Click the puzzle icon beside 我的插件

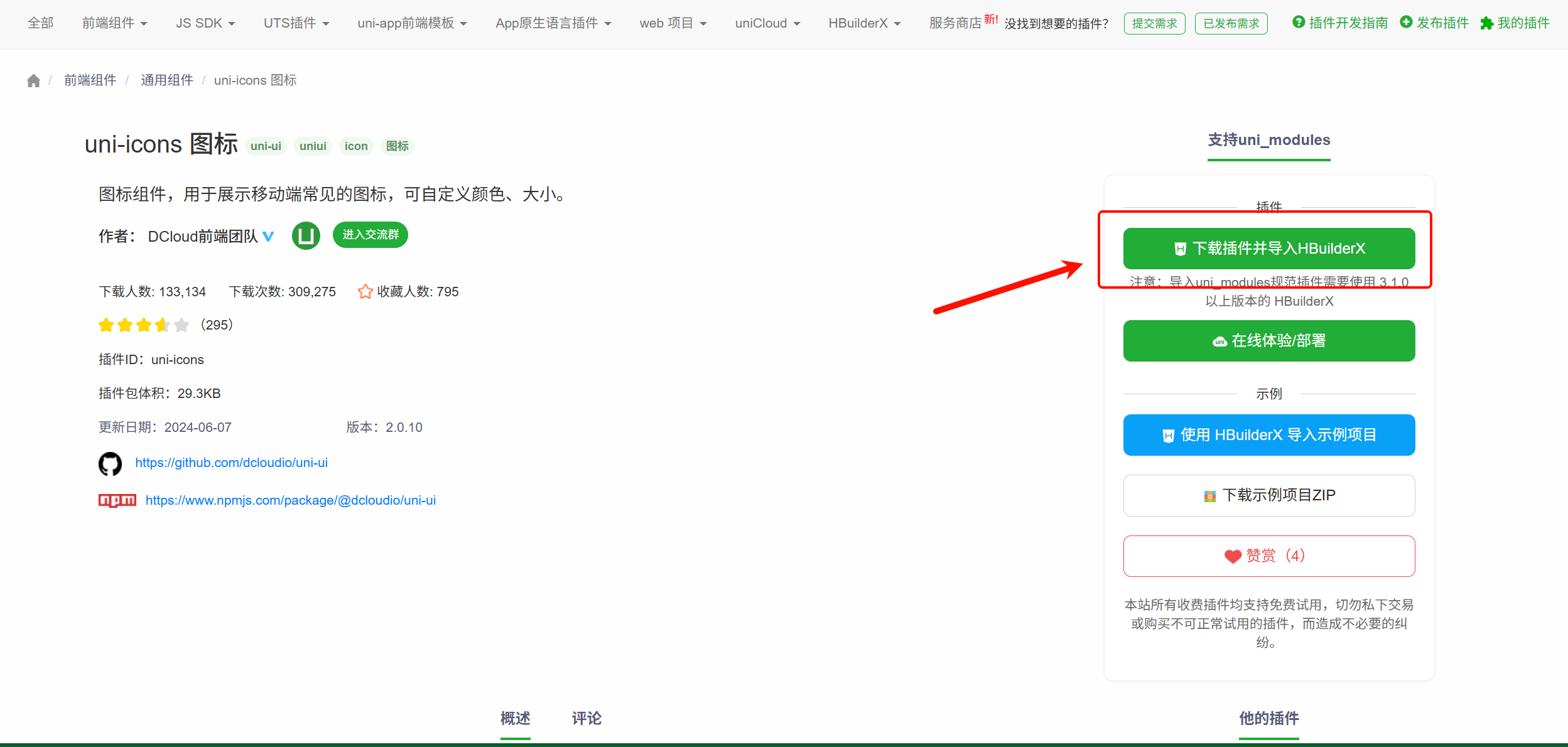point(1486,23)
